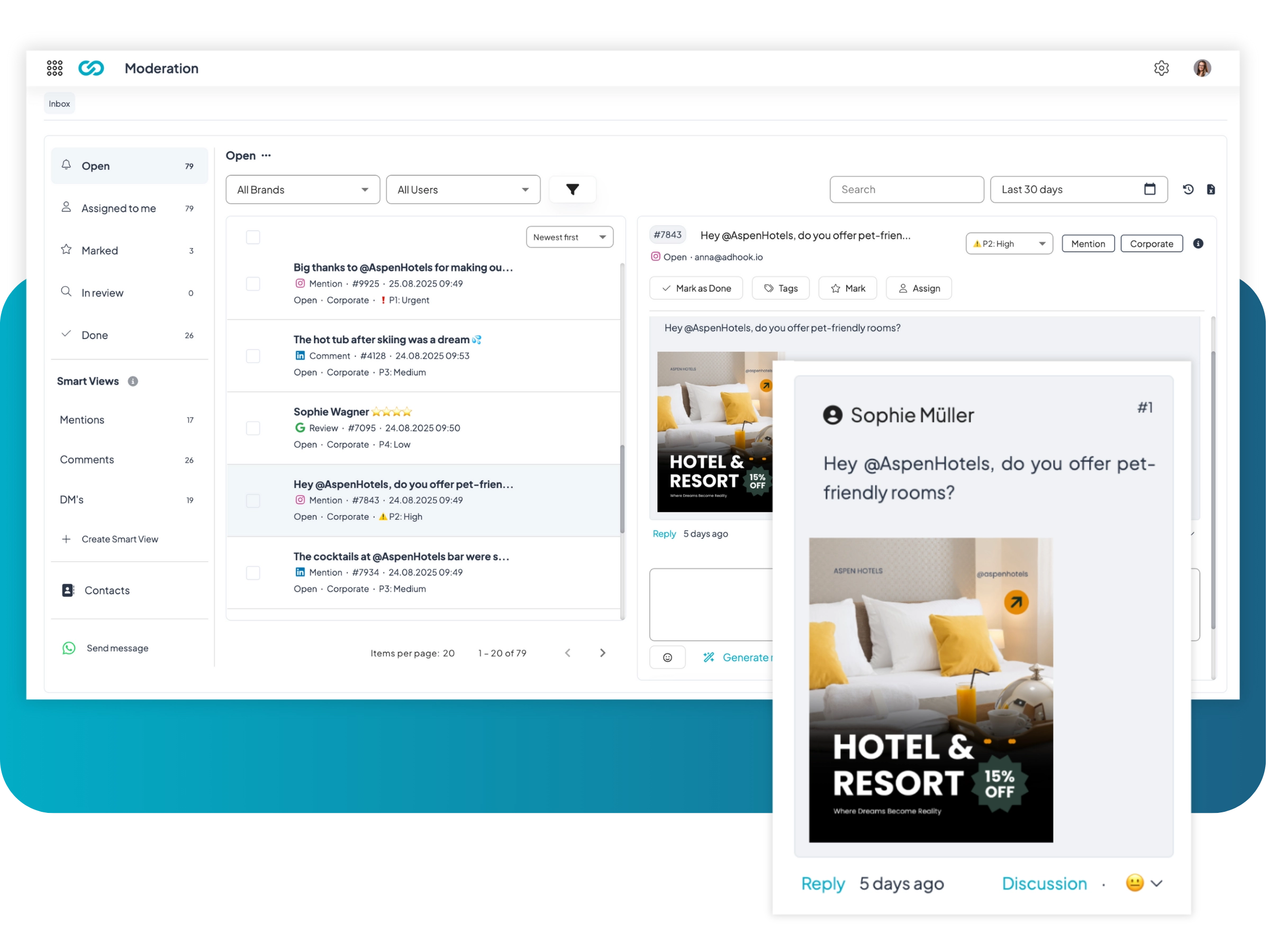The width and height of the screenshot is (1270, 952).
Task: Click the magic wand Generate icon
Action: point(709,658)
